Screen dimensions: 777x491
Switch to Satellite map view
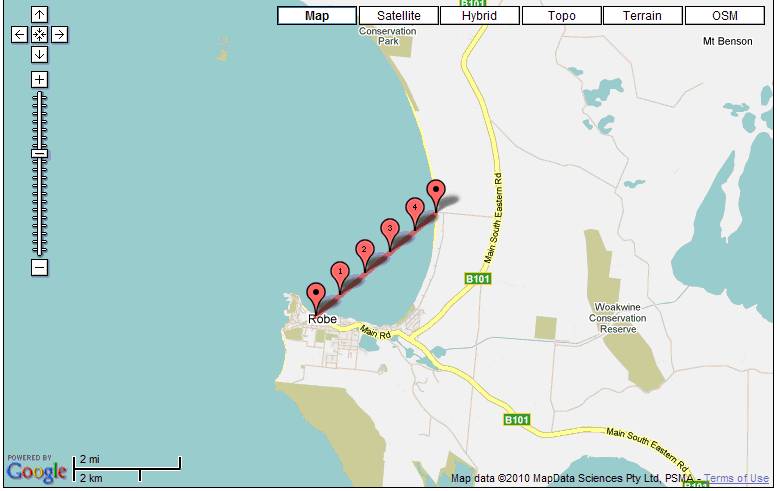click(x=398, y=15)
